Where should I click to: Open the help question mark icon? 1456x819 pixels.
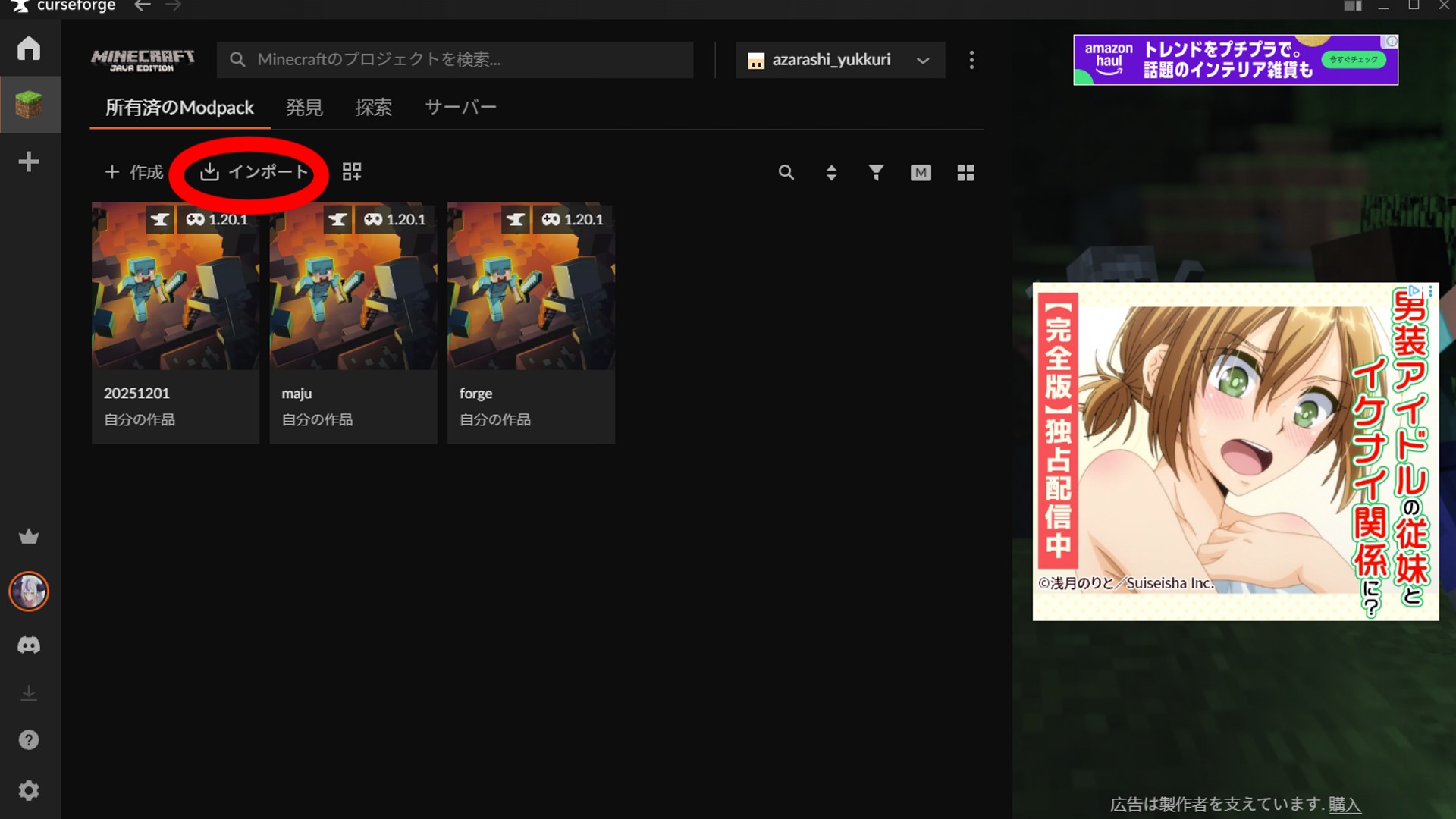[29, 740]
